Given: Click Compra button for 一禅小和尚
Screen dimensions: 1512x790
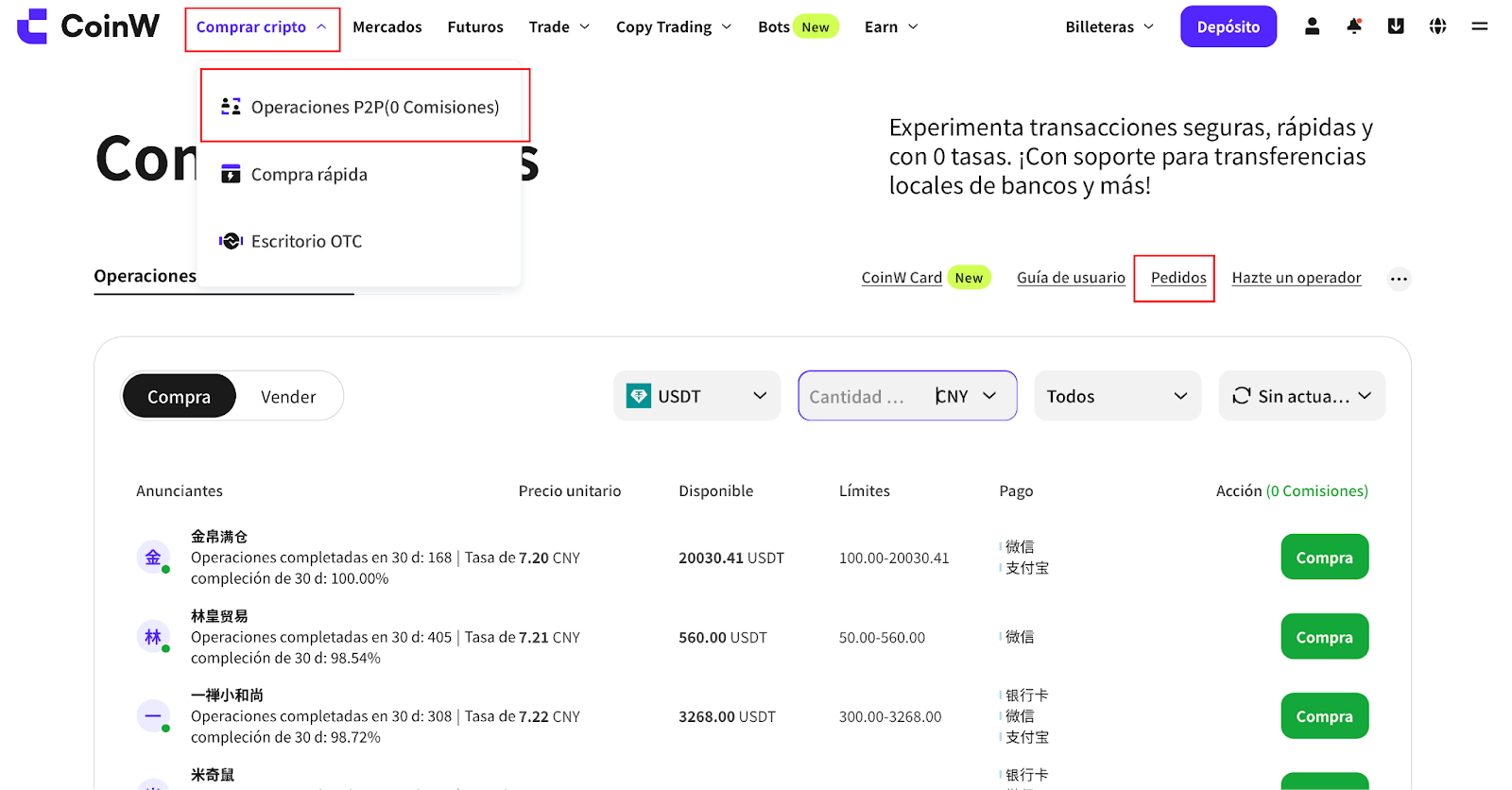Looking at the screenshot, I should [x=1324, y=716].
